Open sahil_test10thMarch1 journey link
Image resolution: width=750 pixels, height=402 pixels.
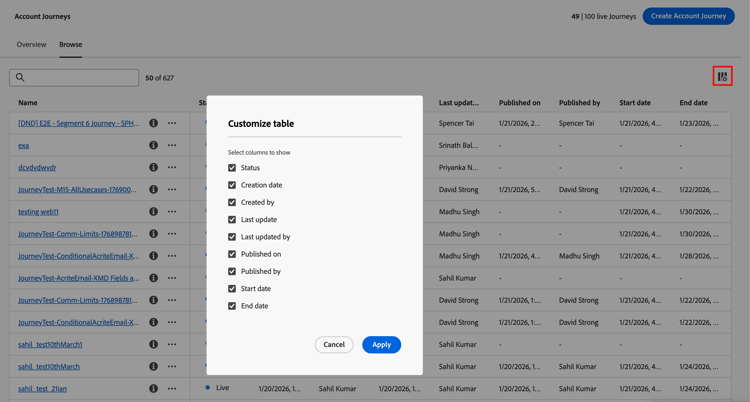point(50,344)
